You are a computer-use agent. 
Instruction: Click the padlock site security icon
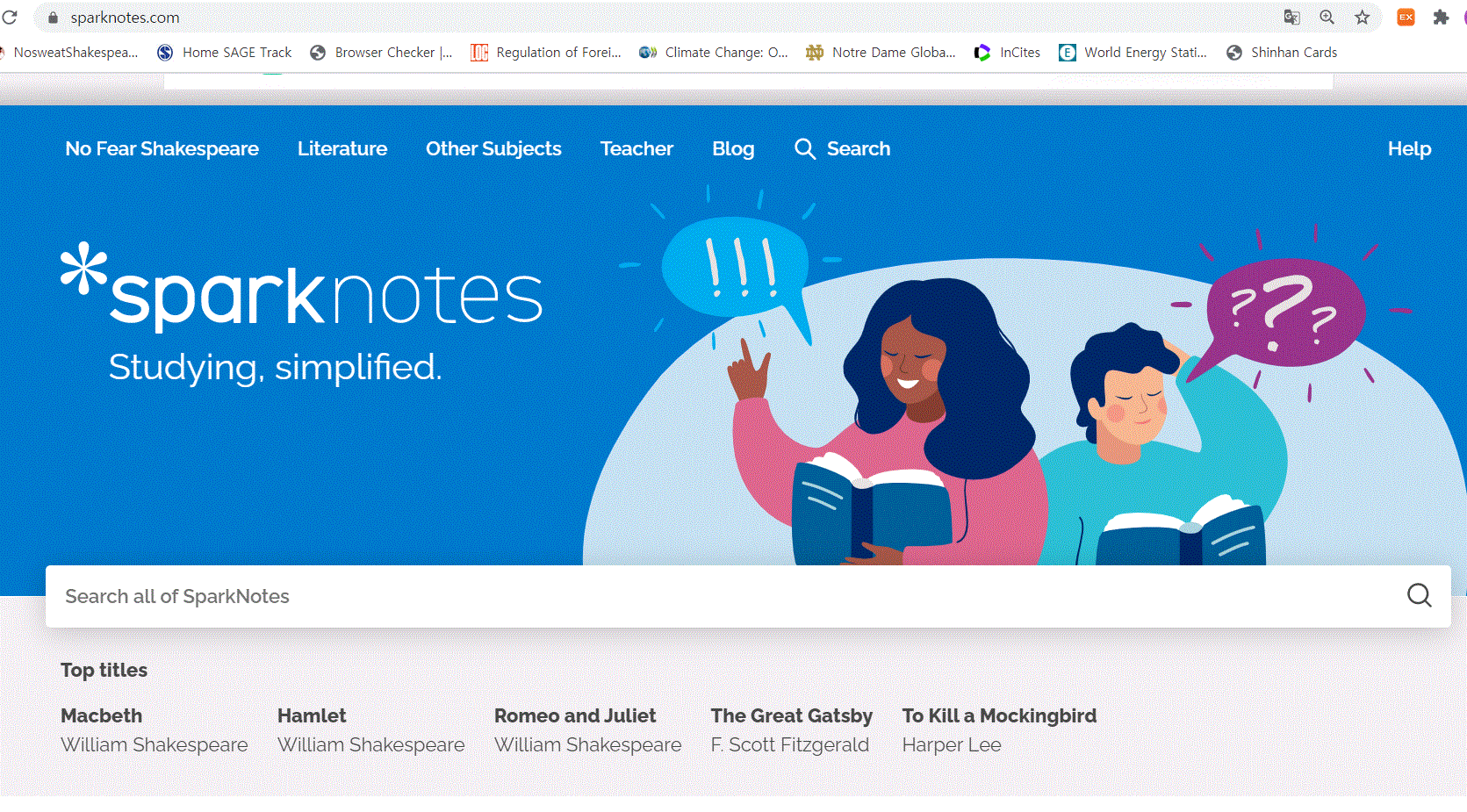[x=53, y=18]
